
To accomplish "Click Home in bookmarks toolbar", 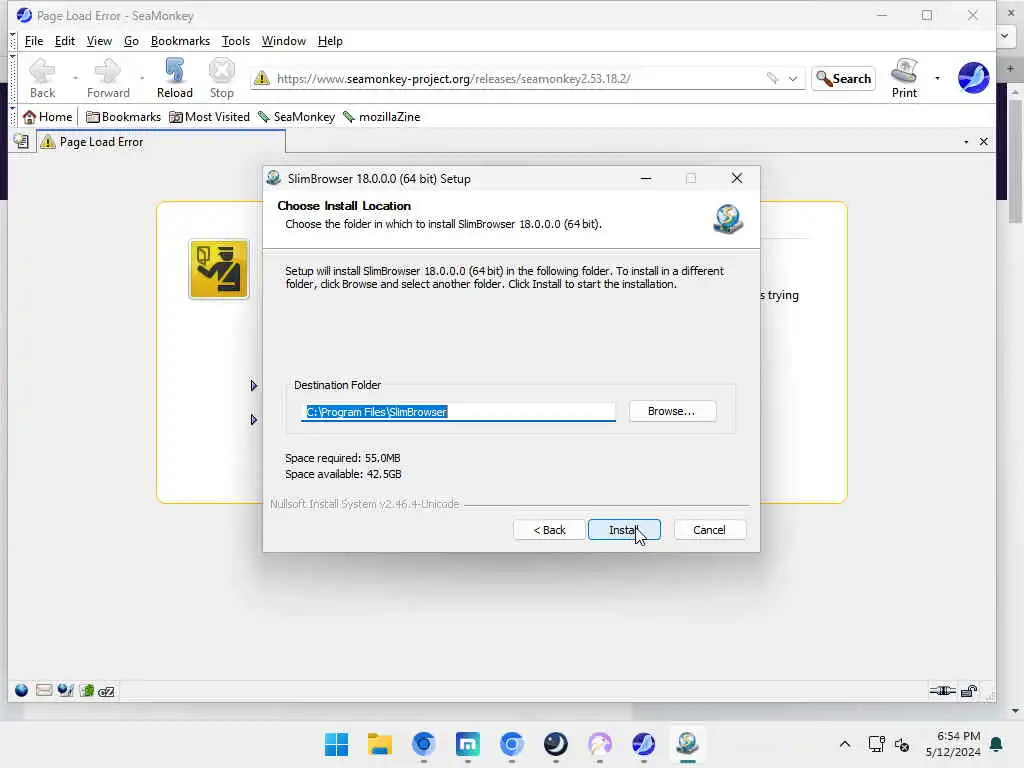I will tap(47, 117).
